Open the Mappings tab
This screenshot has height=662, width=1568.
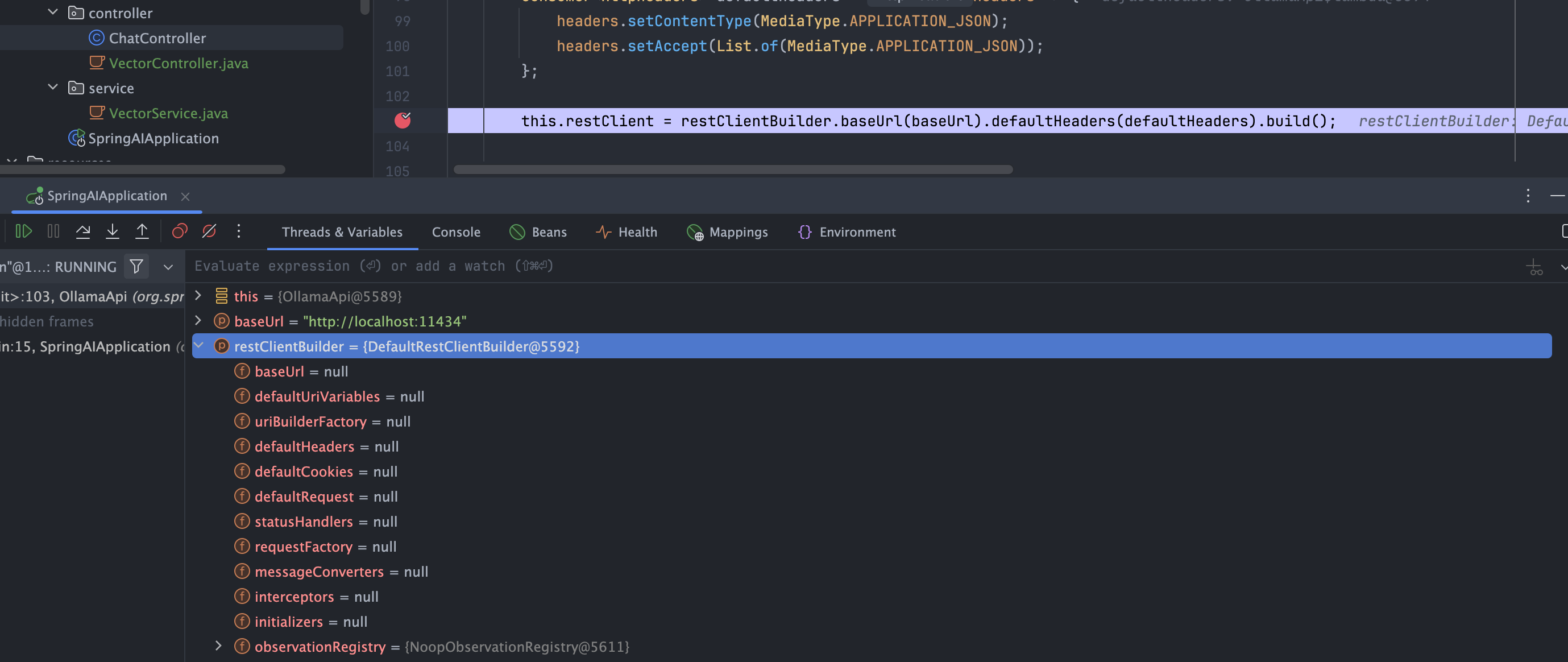tap(727, 232)
